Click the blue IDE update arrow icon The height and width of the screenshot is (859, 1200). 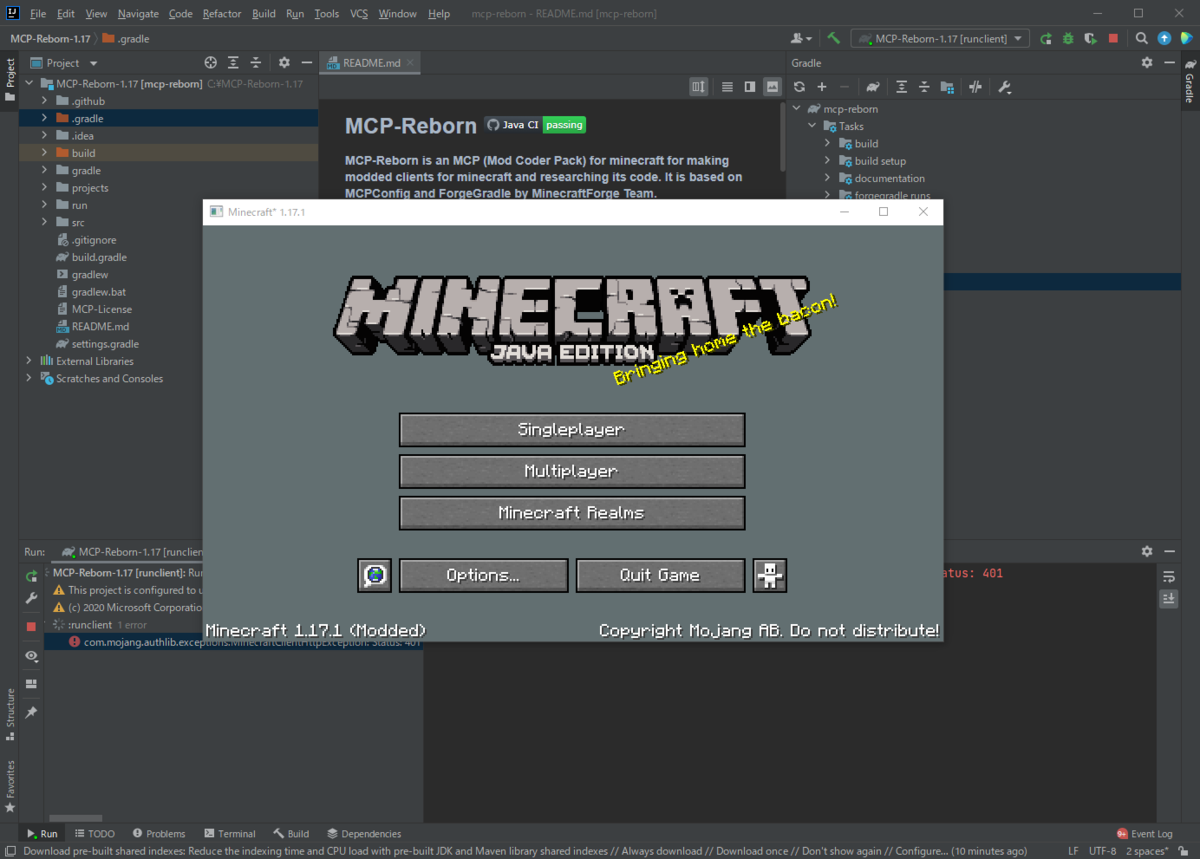(x=1164, y=38)
